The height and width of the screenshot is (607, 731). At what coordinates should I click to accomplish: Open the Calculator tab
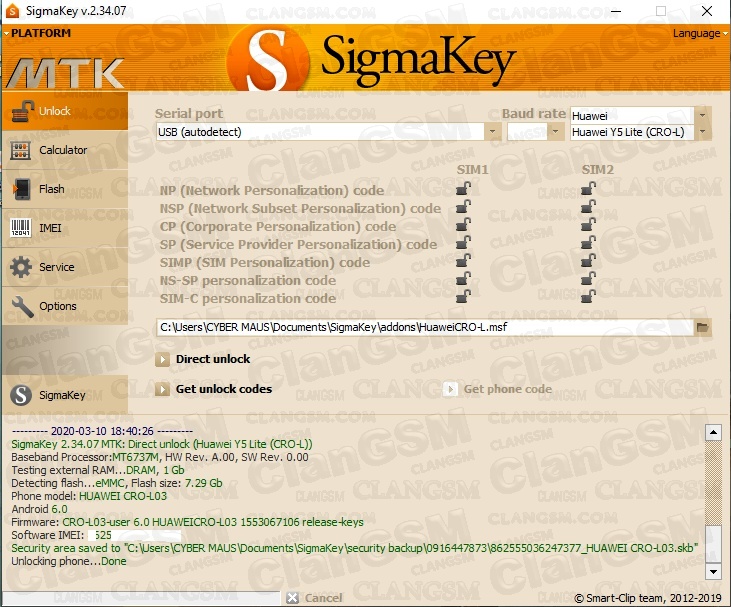coord(65,150)
